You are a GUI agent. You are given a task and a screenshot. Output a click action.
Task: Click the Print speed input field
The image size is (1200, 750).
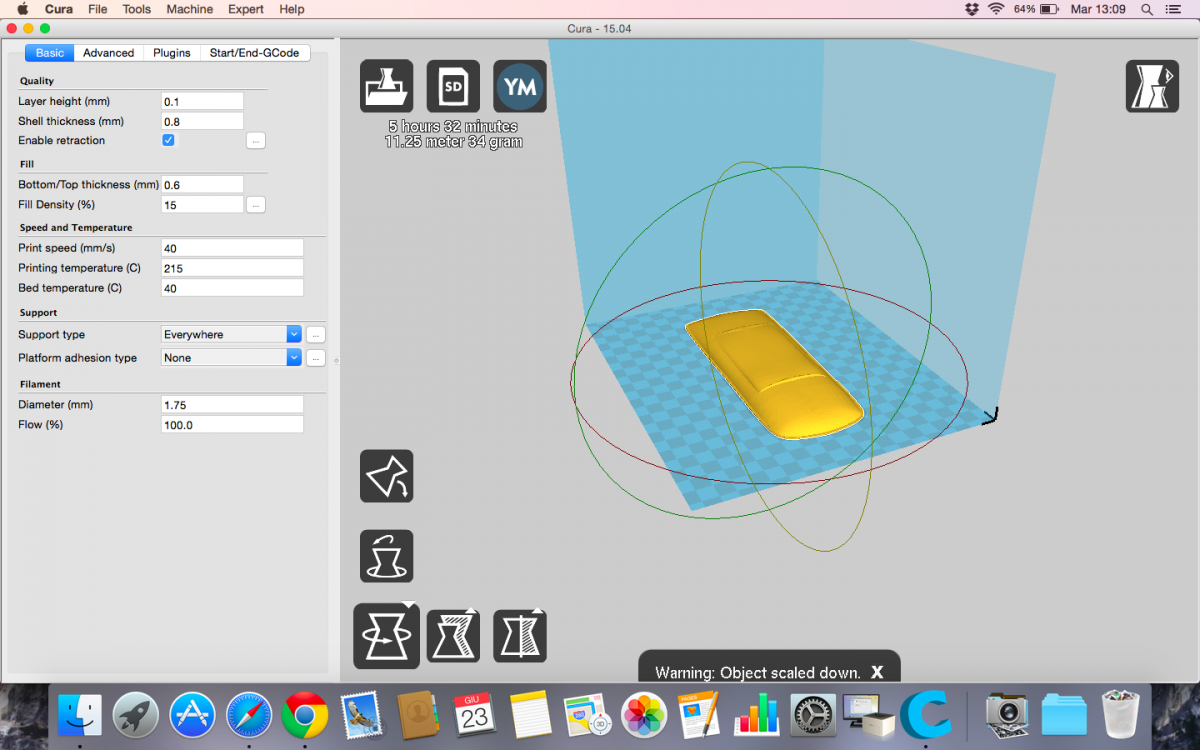232,248
